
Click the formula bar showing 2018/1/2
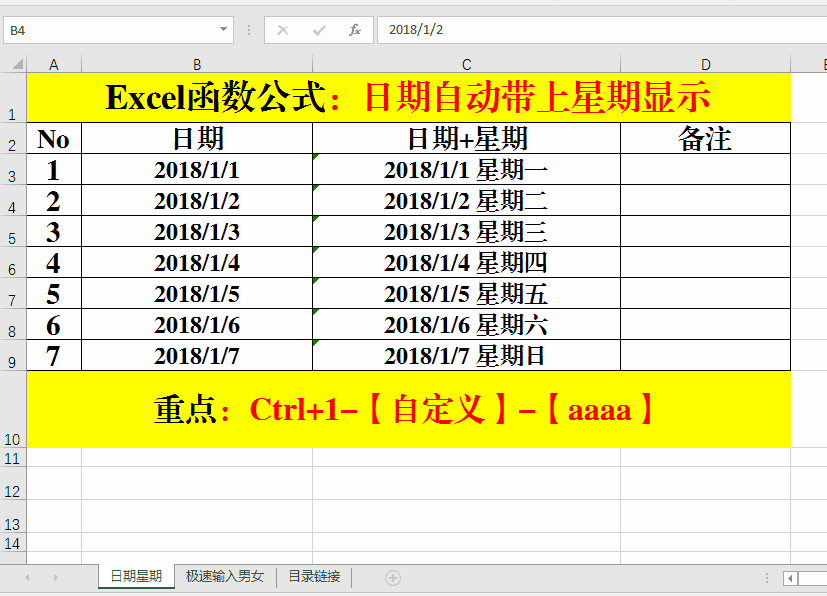click(x=602, y=30)
